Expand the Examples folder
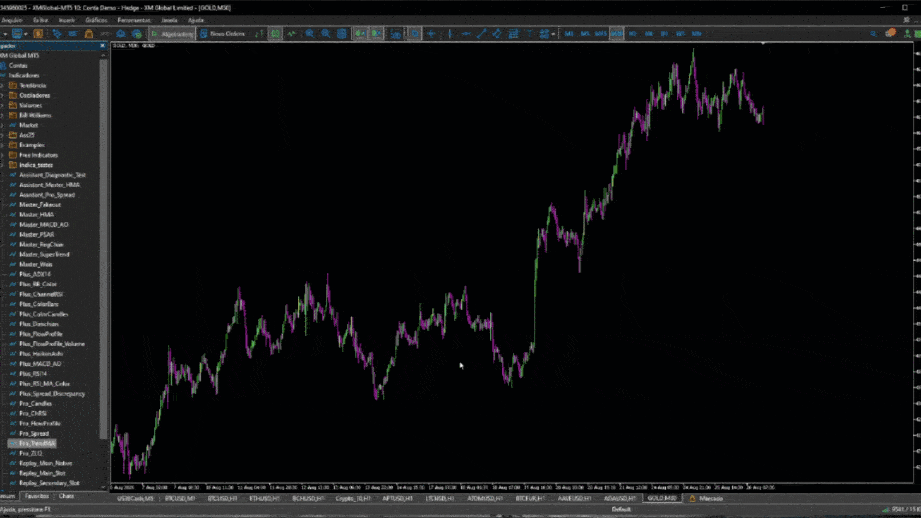Viewport: 921px width, 518px height. pyautogui.click(x=2, y=145)
